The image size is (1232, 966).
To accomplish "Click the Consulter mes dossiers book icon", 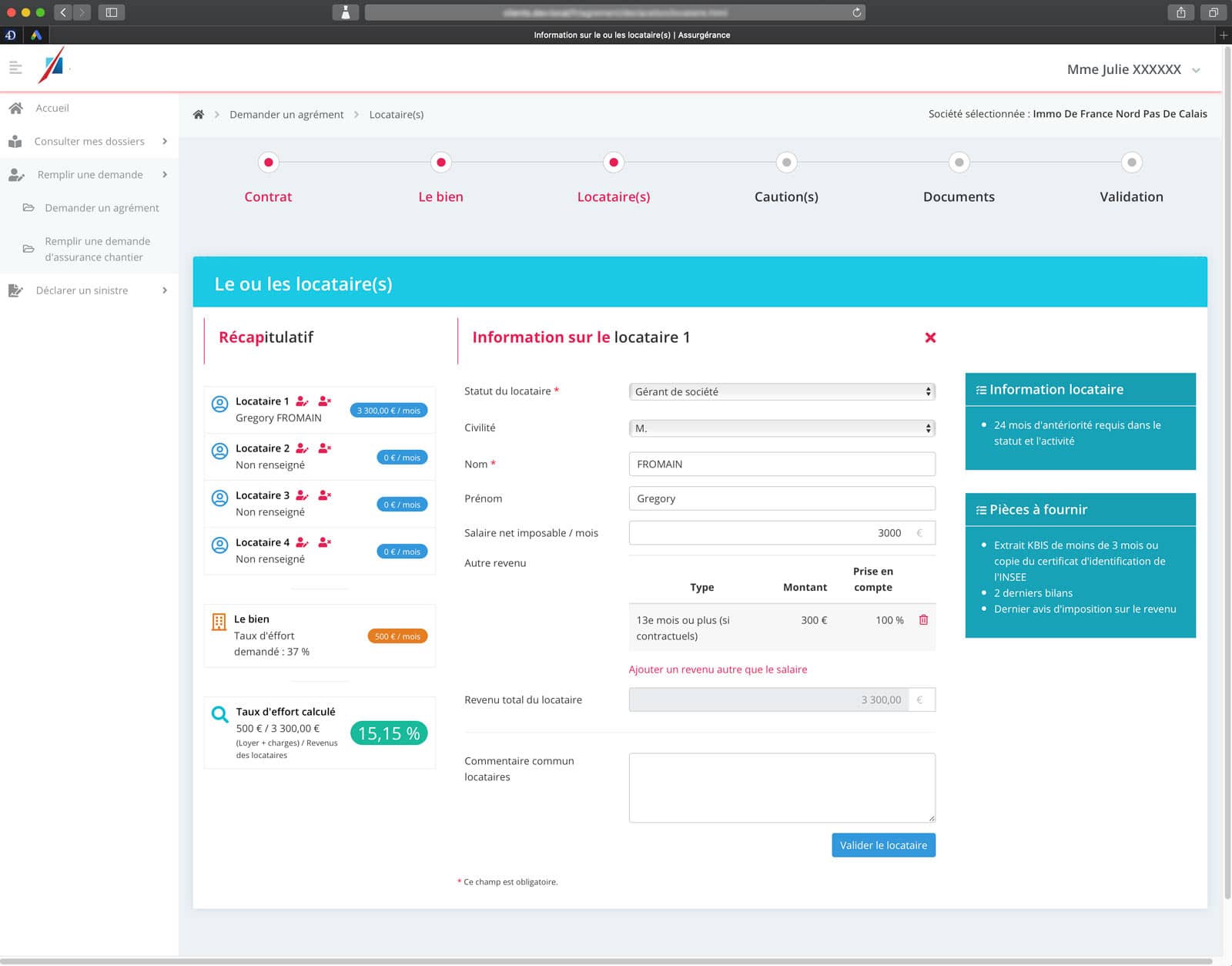I will tap(16, 141).
